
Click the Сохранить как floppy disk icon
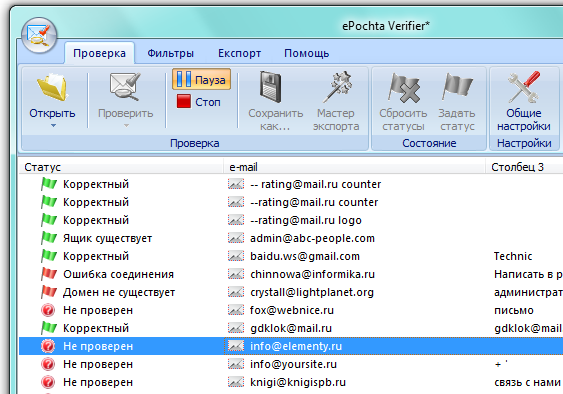271,87
